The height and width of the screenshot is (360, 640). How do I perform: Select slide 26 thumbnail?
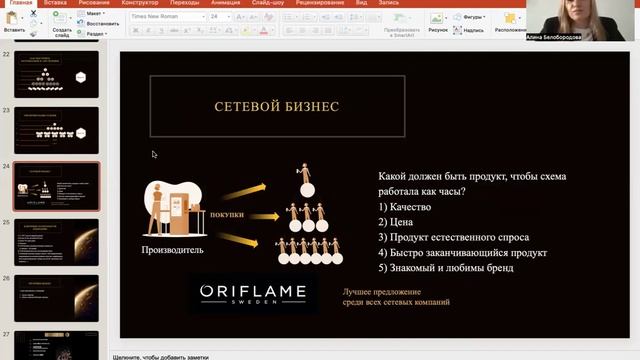tap(56, 298)
